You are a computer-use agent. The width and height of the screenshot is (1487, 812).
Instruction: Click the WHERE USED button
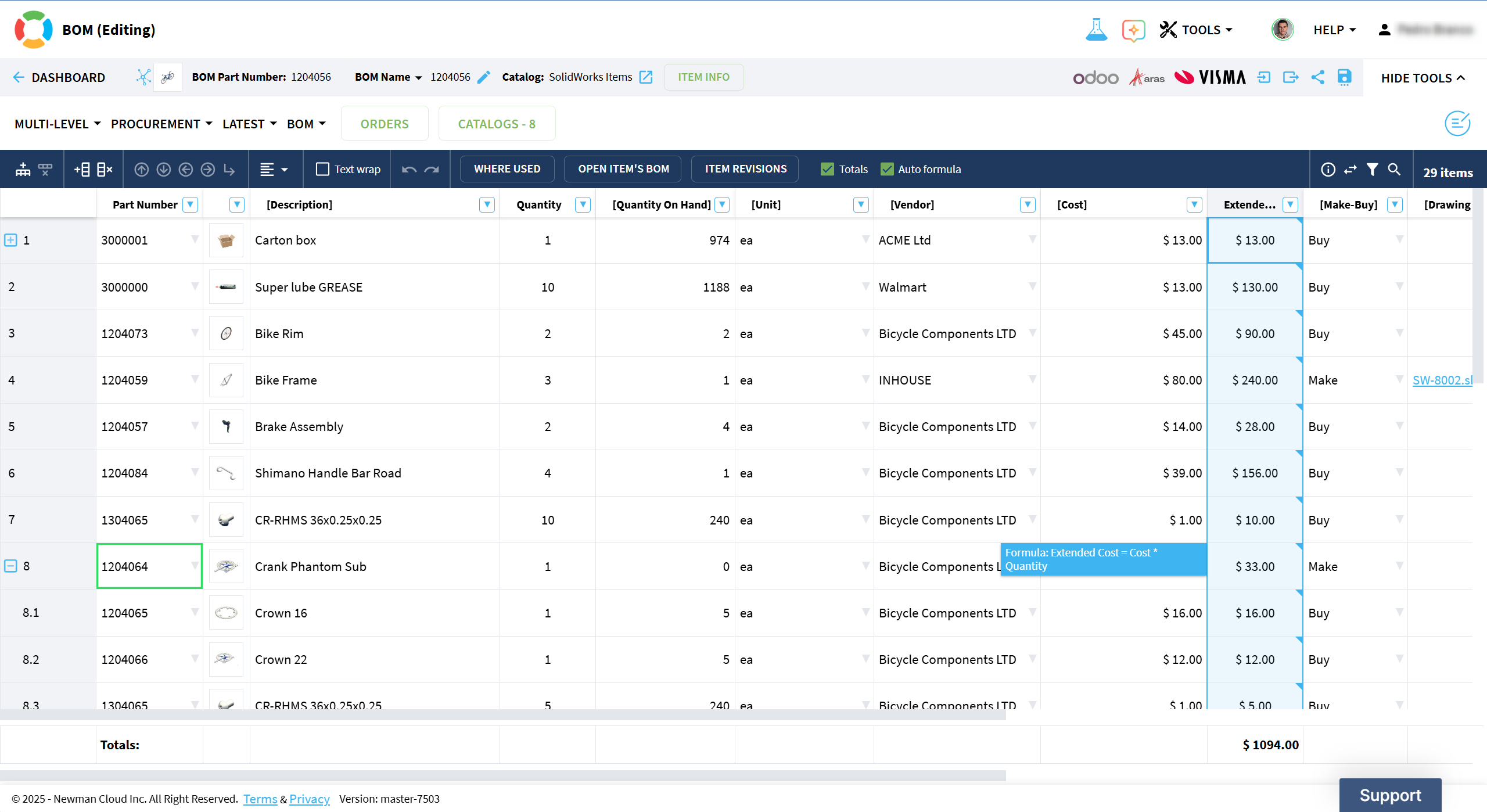point(507,169)
